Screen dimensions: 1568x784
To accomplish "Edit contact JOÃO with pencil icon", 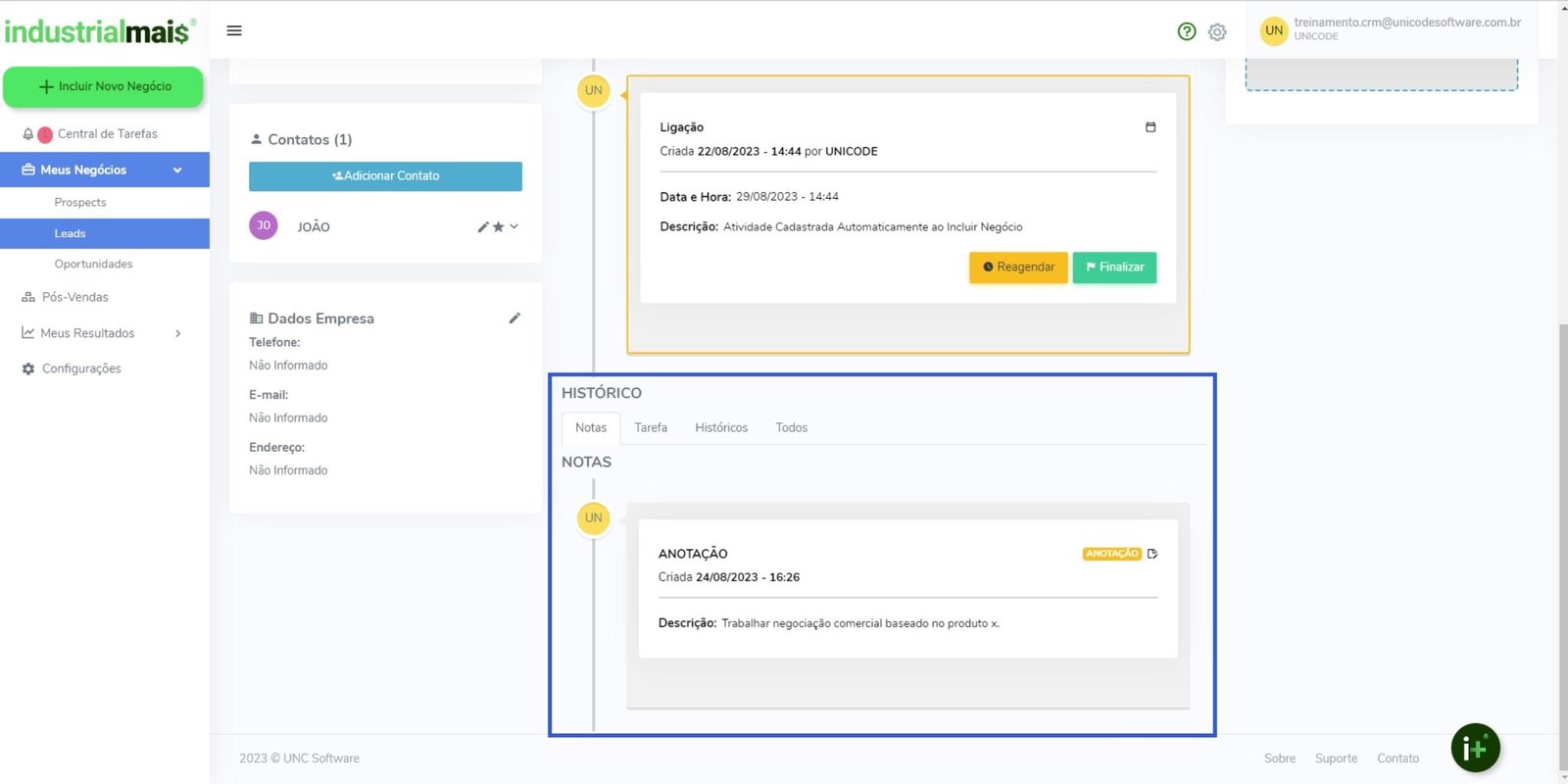I will 482,227.
